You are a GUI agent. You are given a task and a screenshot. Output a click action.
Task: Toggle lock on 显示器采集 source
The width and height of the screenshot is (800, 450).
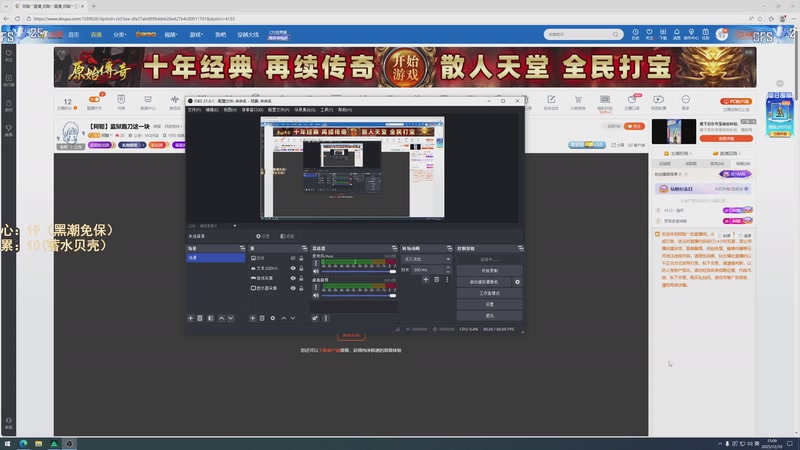[x=301, y=288]
